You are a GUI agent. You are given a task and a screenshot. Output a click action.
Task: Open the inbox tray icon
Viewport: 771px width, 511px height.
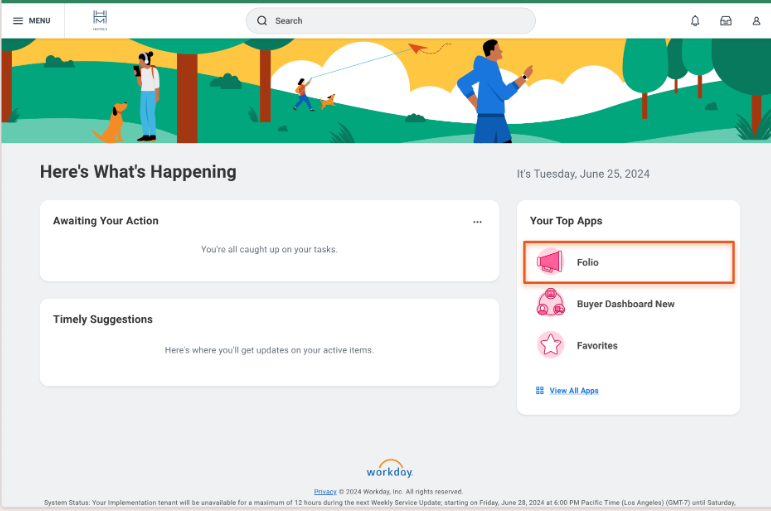point(726,21)
